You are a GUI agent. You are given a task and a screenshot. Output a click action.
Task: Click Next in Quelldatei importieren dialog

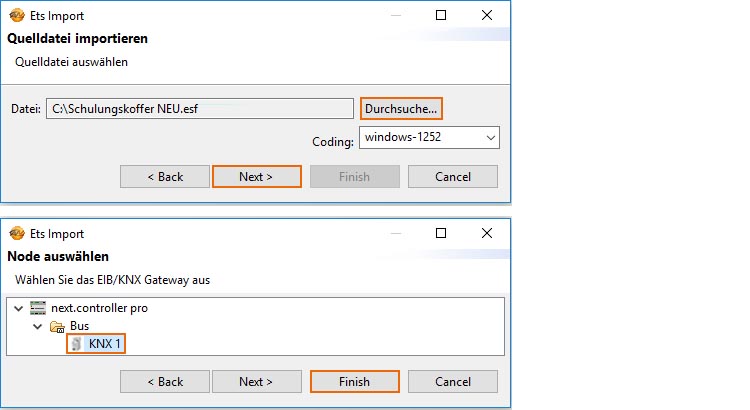pyautogui.click(x=256, y=177)
